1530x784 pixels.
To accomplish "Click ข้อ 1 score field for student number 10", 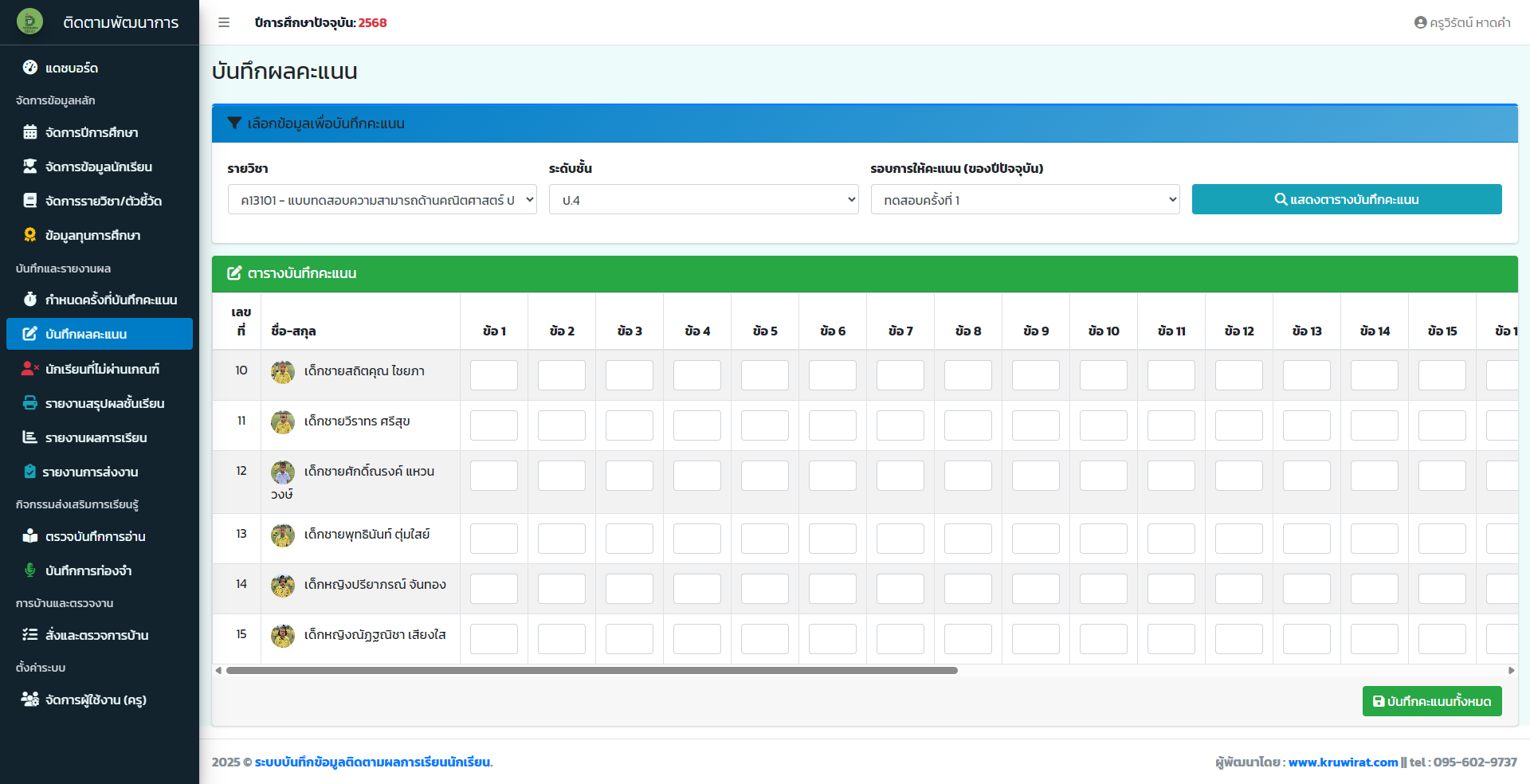I will tap(494, 375).
